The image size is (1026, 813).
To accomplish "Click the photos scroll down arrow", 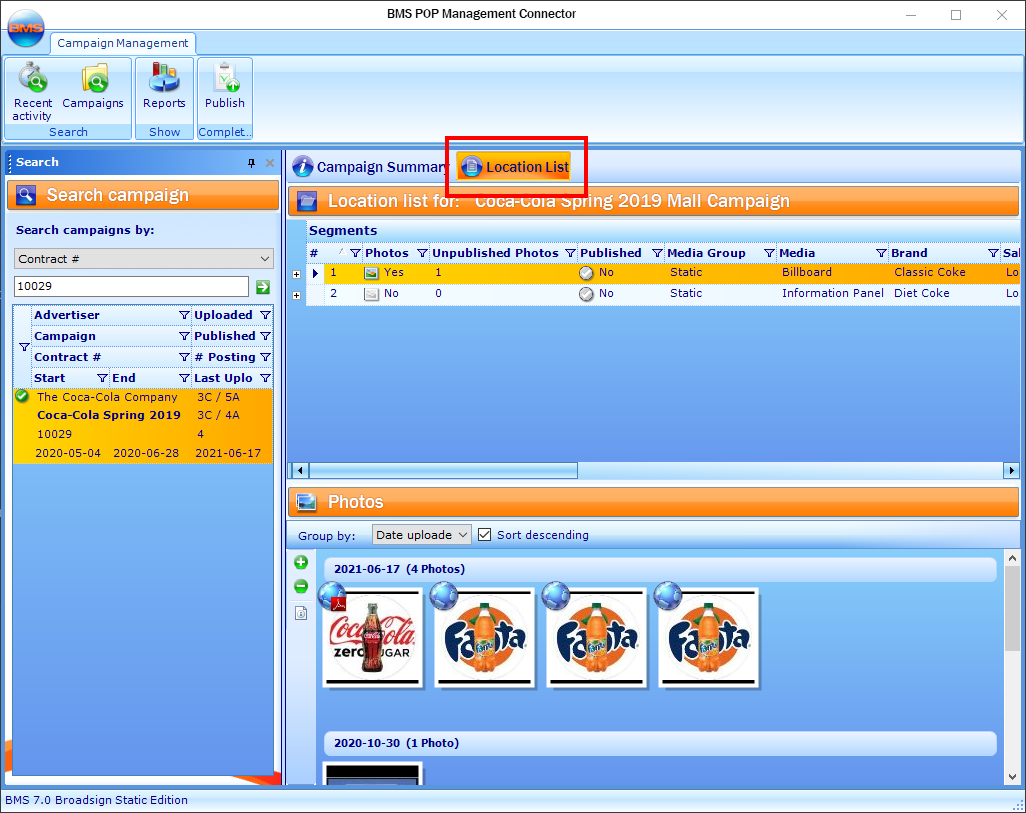I will tap(1012, 776).
